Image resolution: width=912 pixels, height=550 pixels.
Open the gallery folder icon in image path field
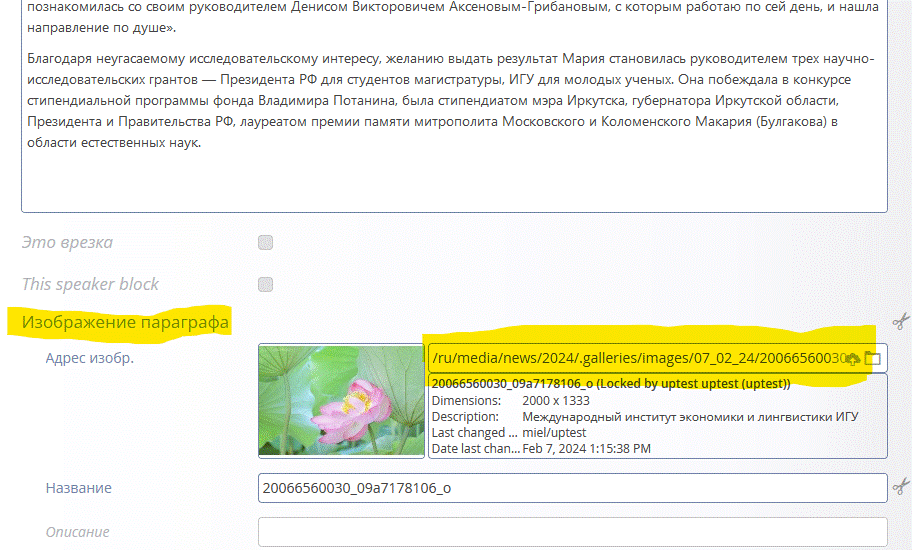coord(872,359)
